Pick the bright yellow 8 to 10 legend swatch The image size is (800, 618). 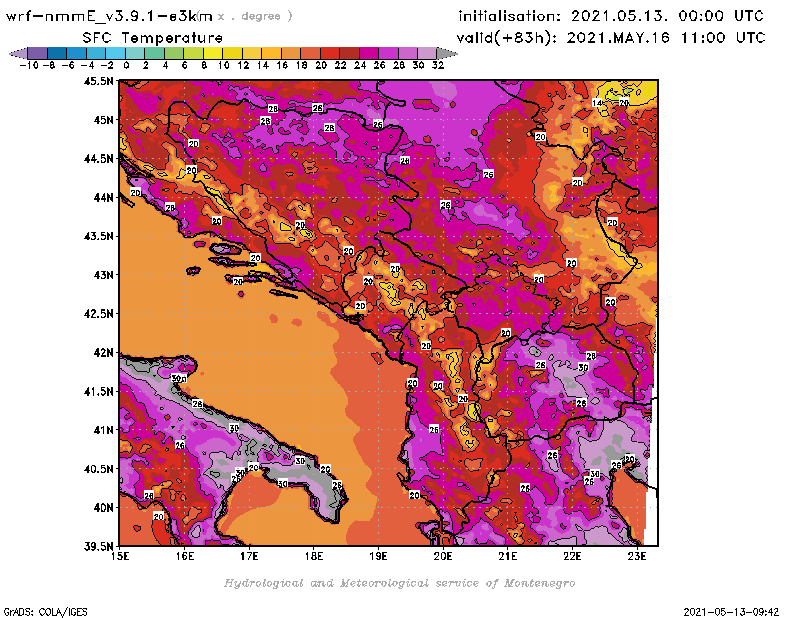click(x=213, y=53)
